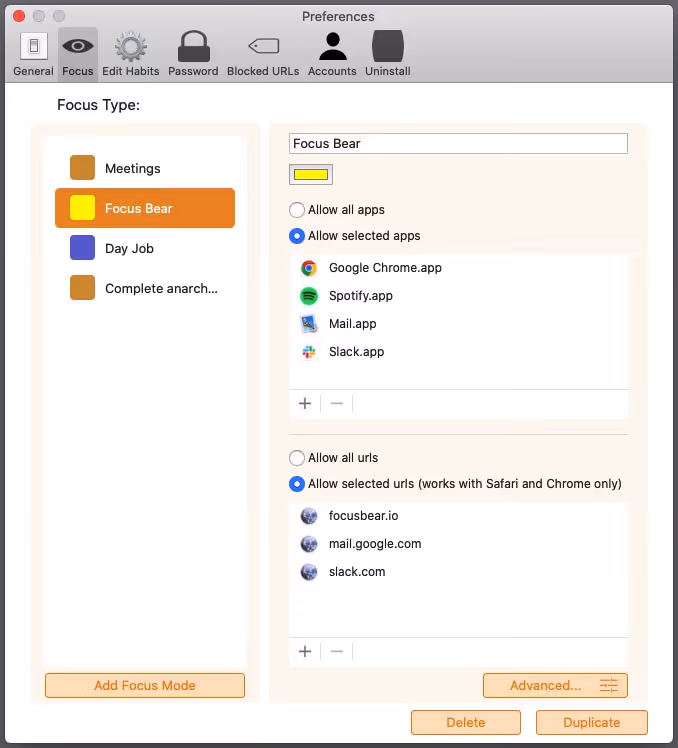This screenshot has height=748, width=678.
Task: Open the Password tab
Action: (193, 54)
